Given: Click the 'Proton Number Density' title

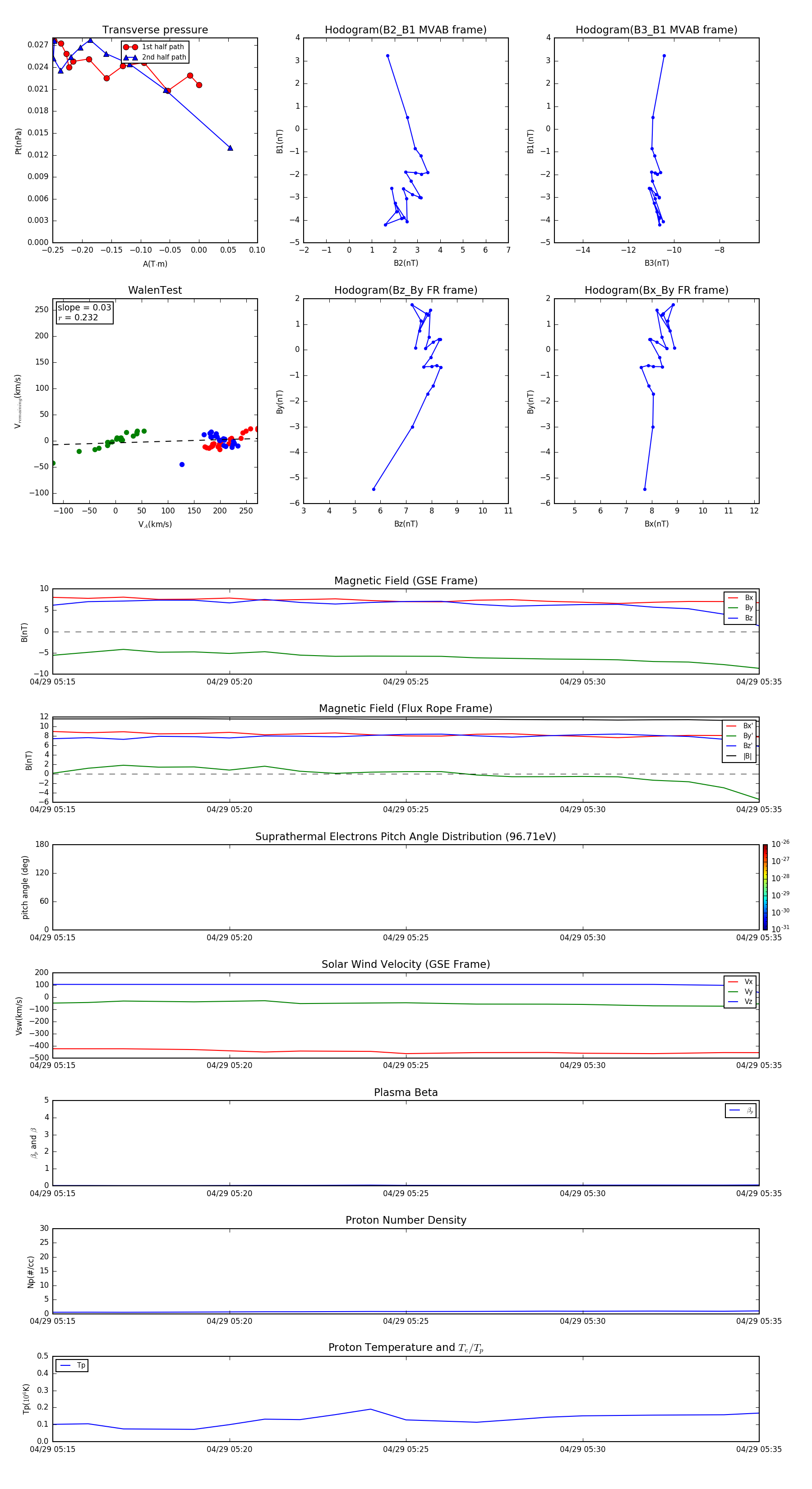Looking at the screenshot, I should coord(406,1221).
